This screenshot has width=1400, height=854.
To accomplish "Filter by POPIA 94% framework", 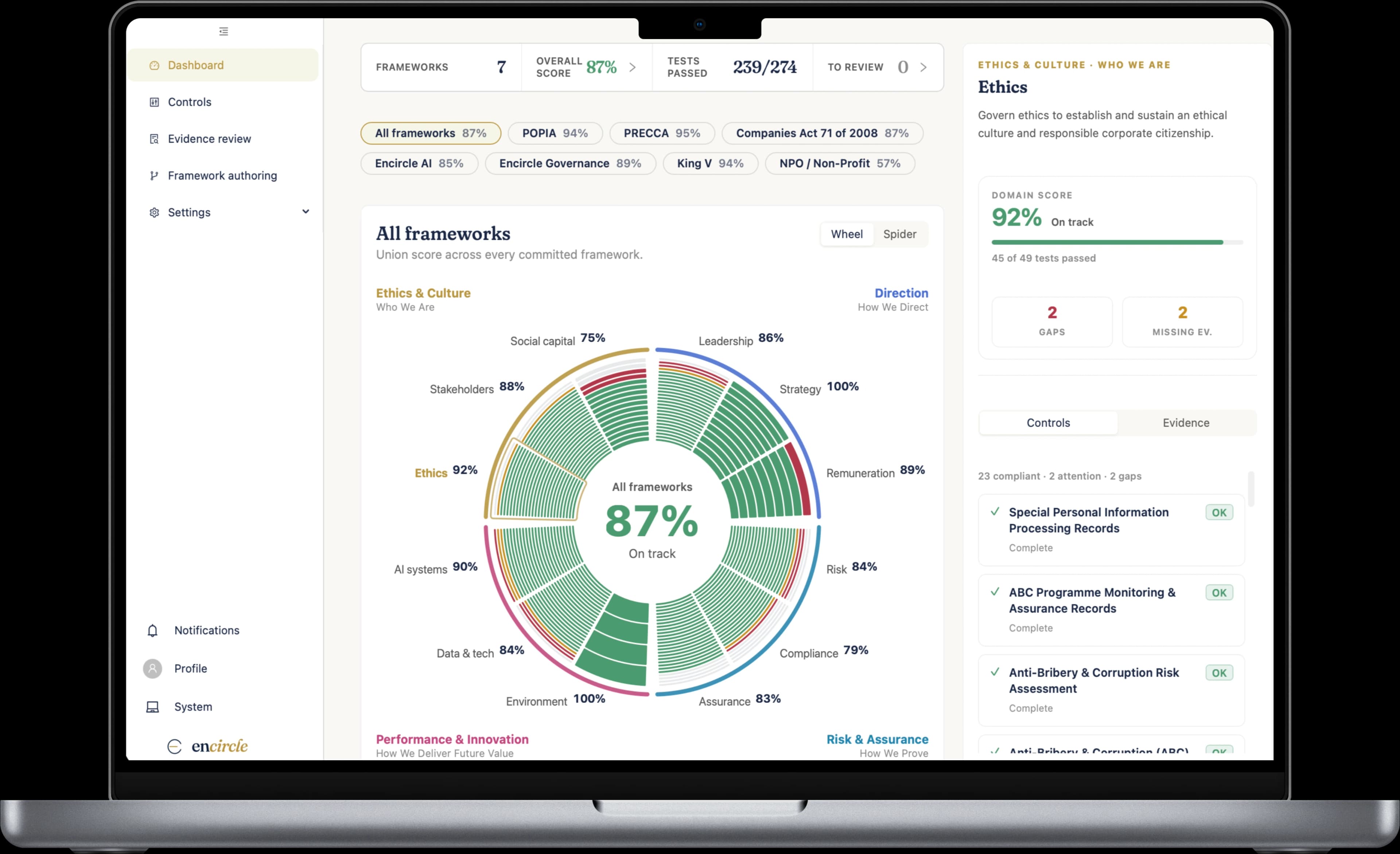I will [555, 133].
